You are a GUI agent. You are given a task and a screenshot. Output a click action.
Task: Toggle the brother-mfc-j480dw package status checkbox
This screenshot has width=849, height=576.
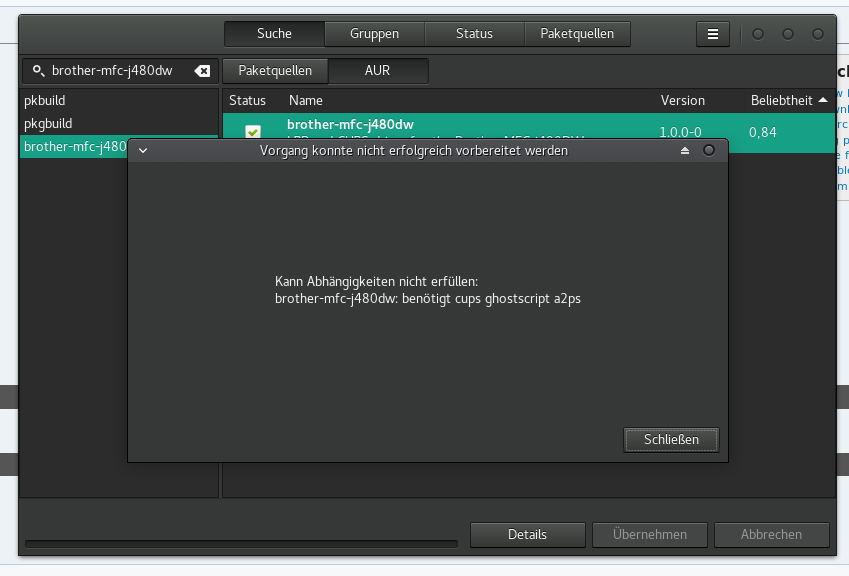point(253,132)
